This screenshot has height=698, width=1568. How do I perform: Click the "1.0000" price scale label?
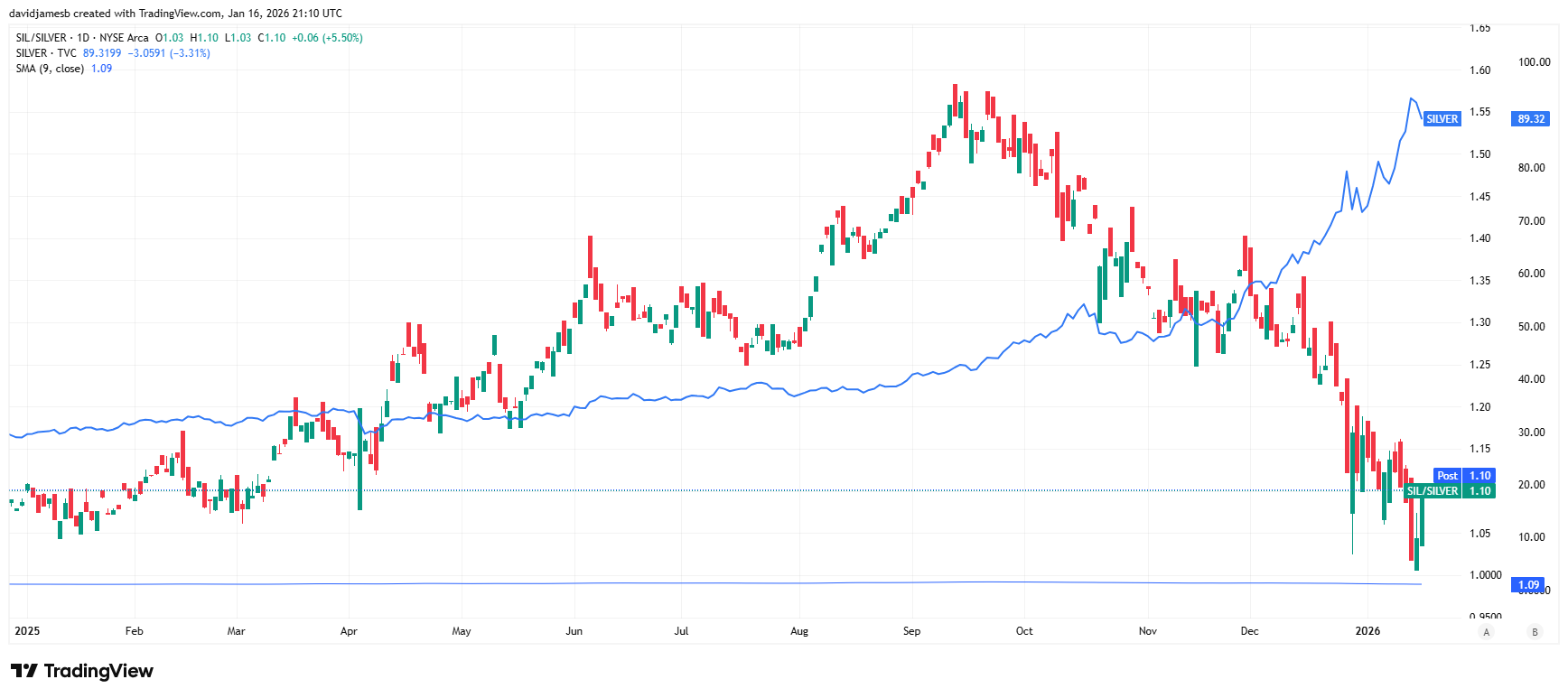point(1485,575)
